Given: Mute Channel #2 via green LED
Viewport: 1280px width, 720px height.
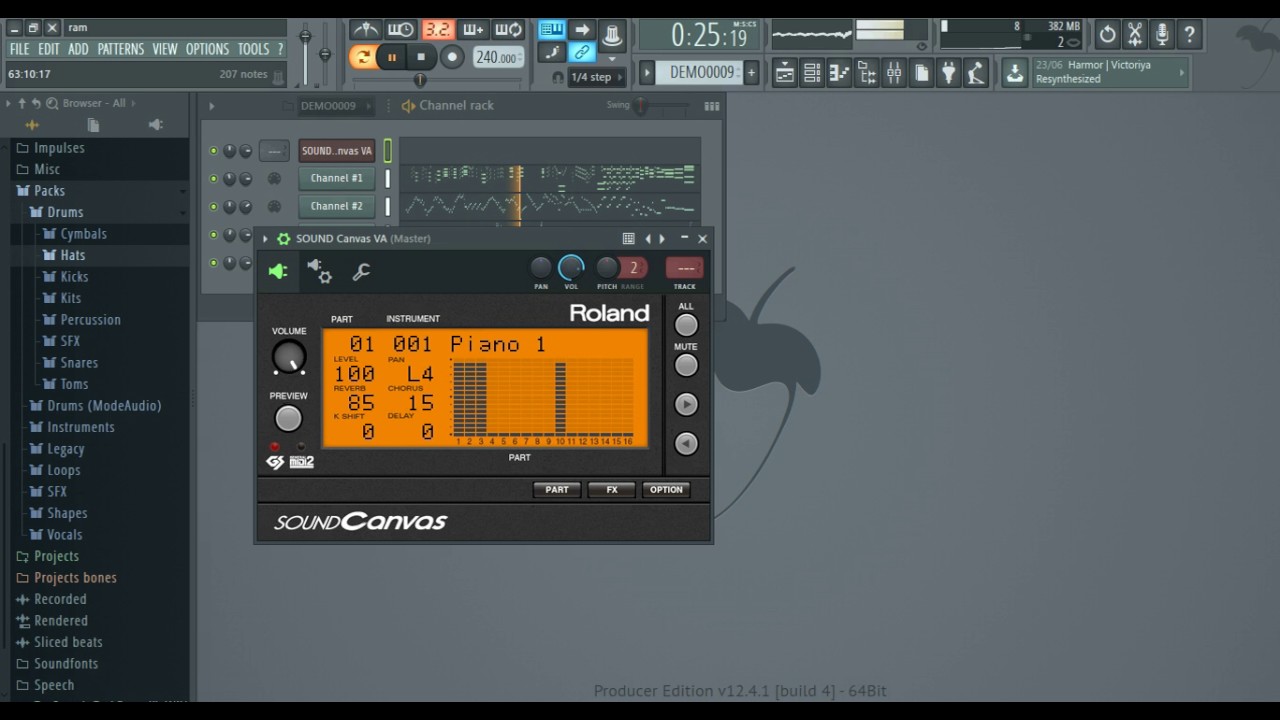Looking at the screenshot, I should 213,206.
